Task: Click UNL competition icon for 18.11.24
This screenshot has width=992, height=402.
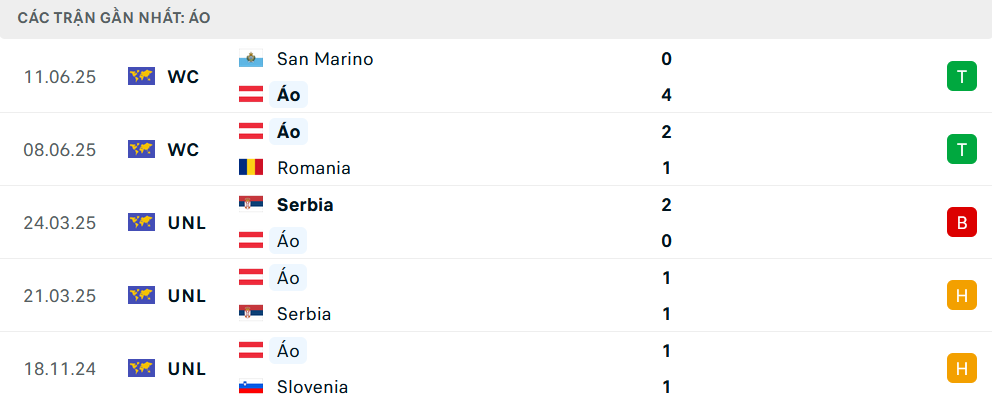Action: point(141,368)
